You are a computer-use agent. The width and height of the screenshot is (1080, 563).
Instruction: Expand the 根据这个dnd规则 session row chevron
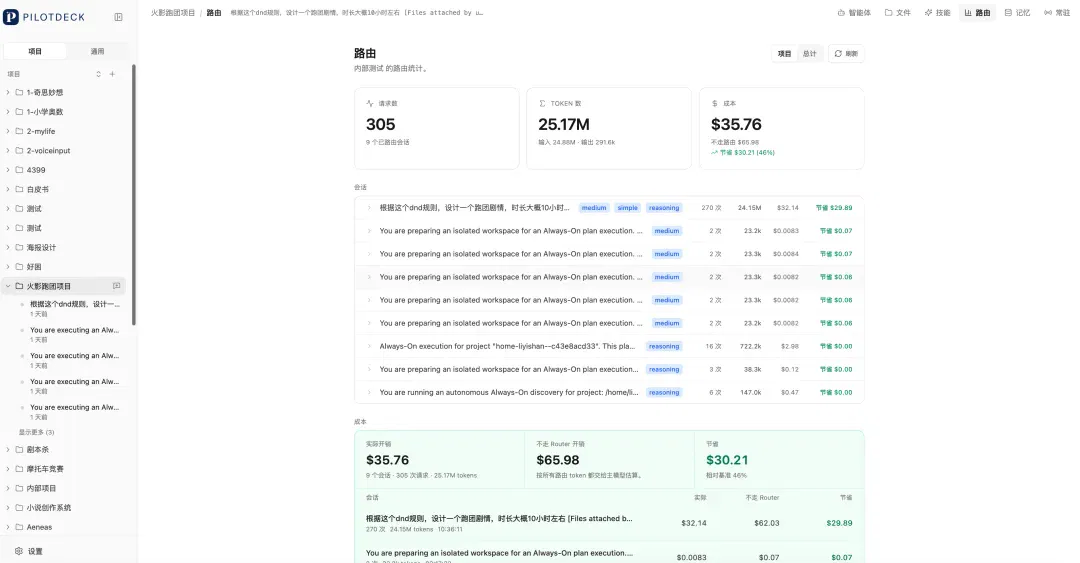(x=369, y=207)
